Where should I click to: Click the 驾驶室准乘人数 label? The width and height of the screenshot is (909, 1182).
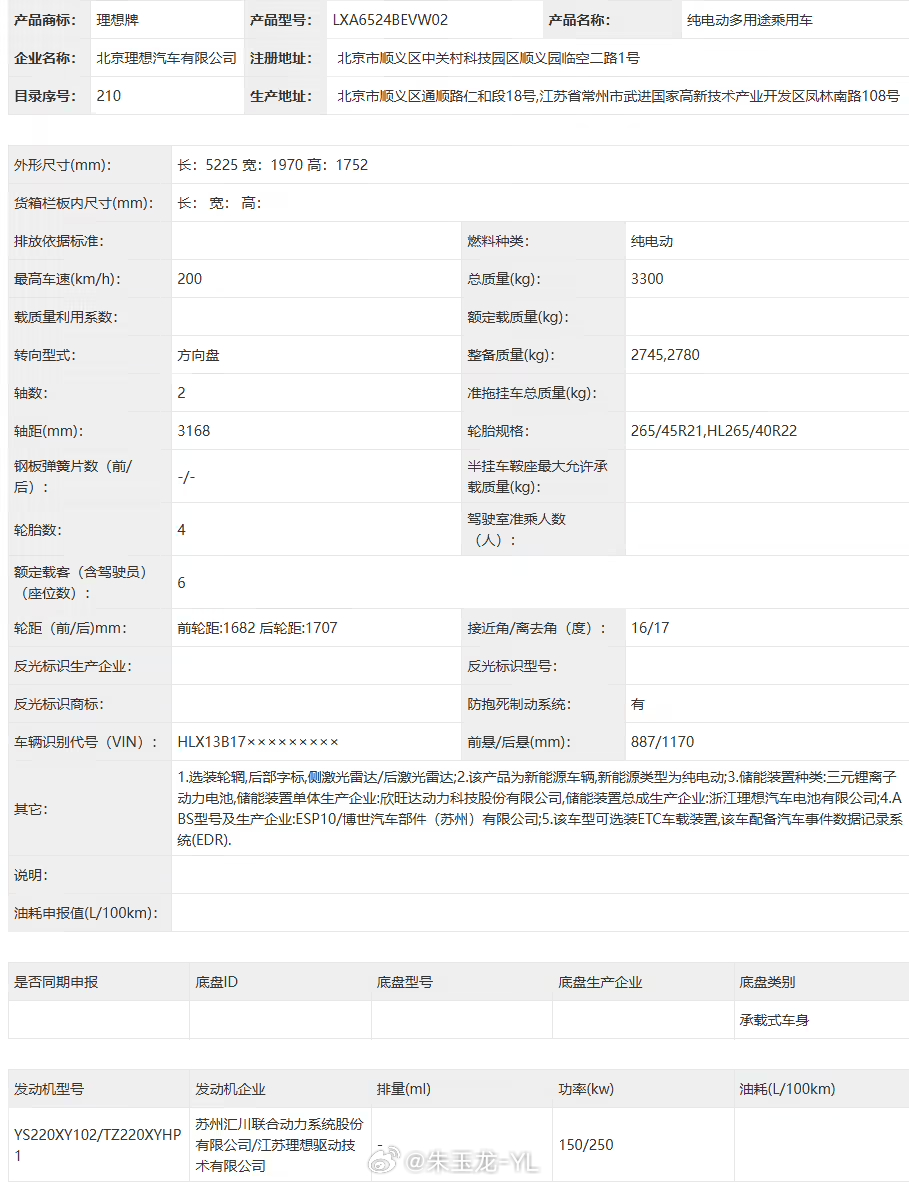click(516, 529)
